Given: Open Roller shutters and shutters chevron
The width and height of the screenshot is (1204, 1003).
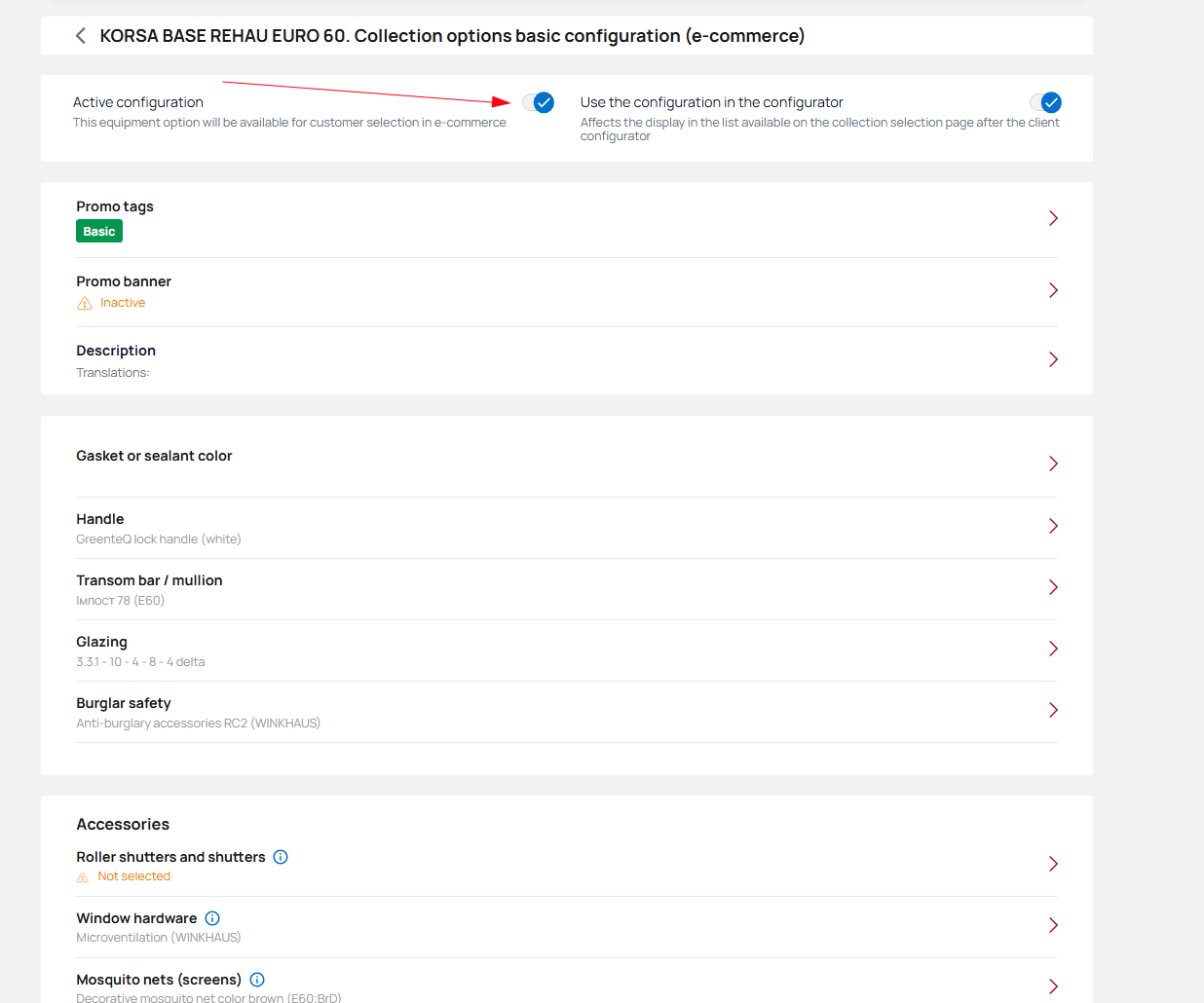Looking at the screenshot, I should (x=1053, y=864).
